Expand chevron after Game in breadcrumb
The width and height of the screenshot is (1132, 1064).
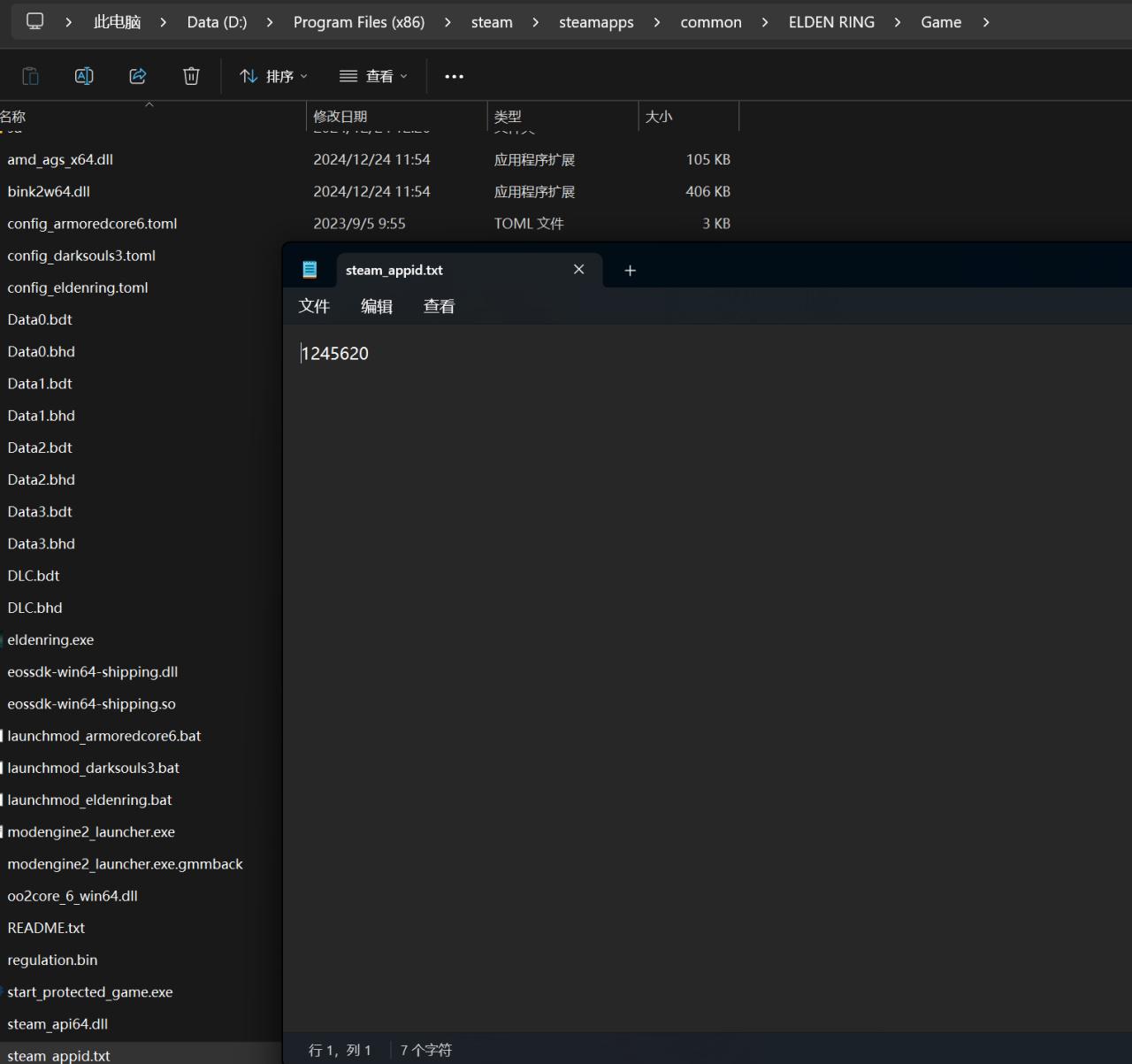click(x=986, y=22)
